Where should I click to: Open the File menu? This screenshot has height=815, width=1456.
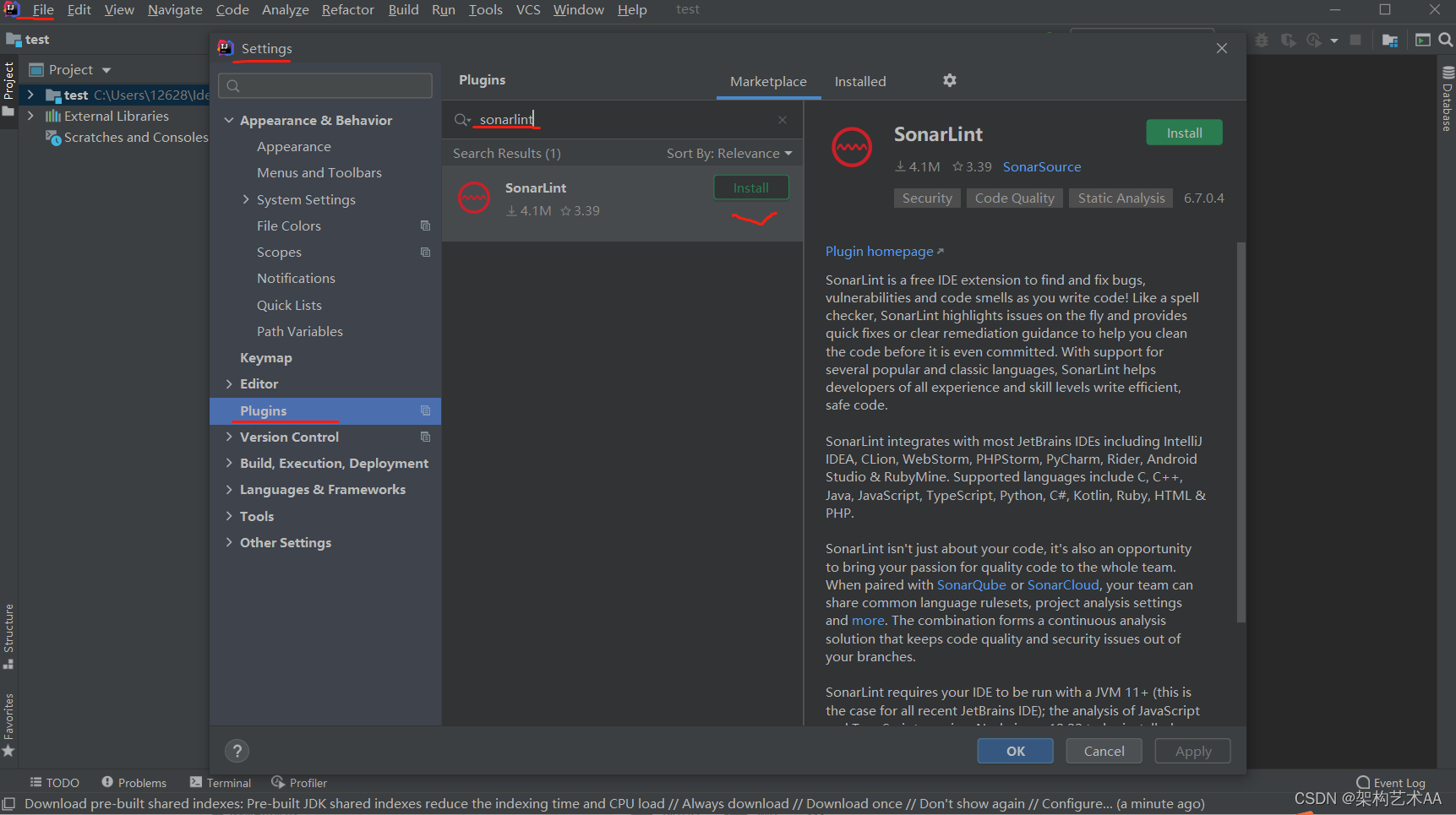[43, 9]
